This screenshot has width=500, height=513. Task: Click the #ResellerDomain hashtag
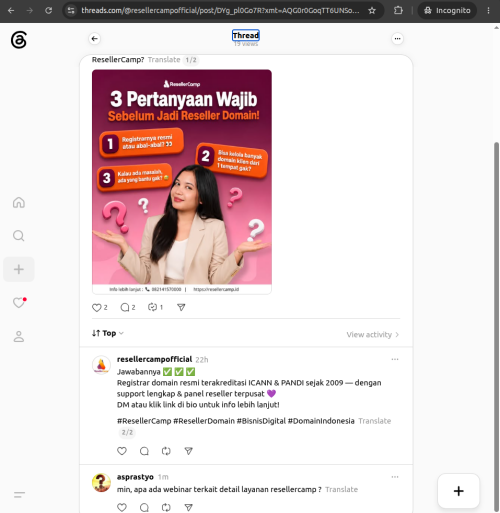[204, 421]
